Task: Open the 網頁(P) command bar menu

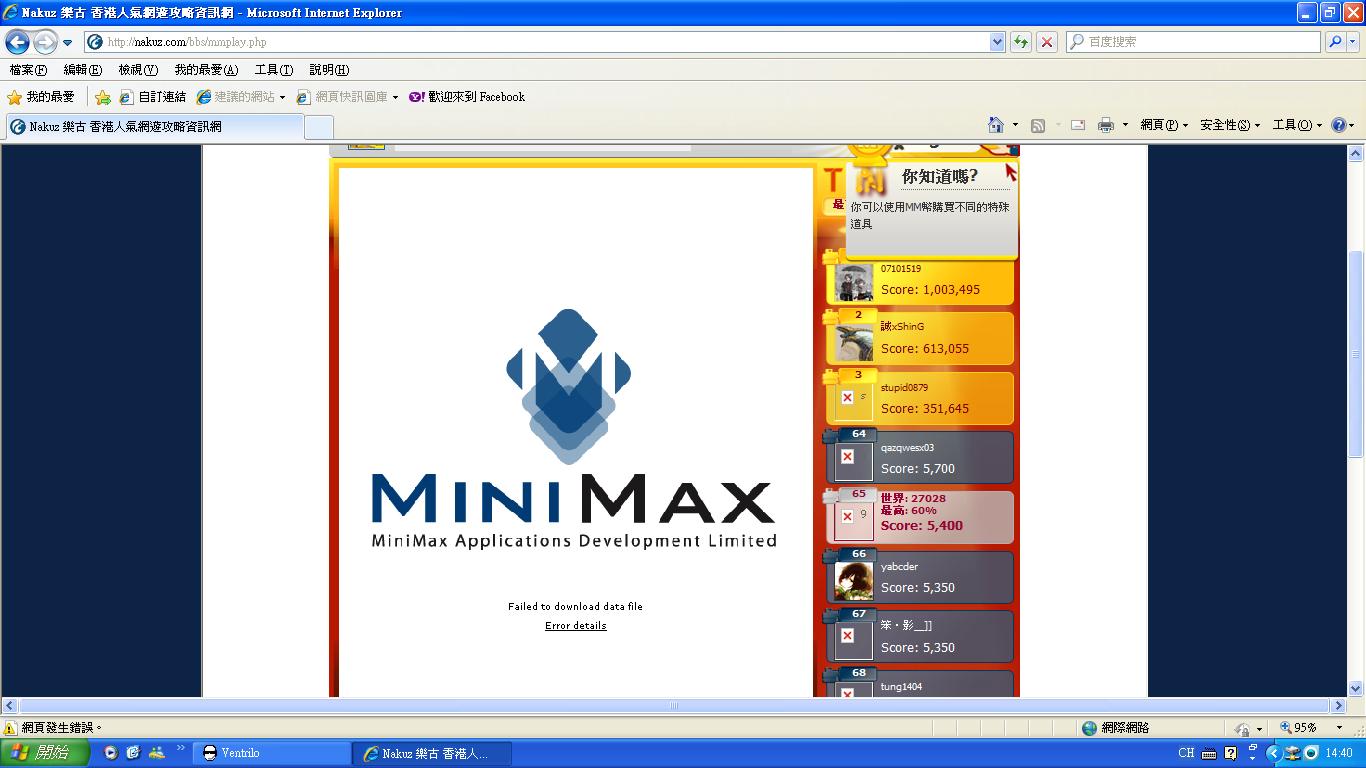Action: coord(1164,125)
